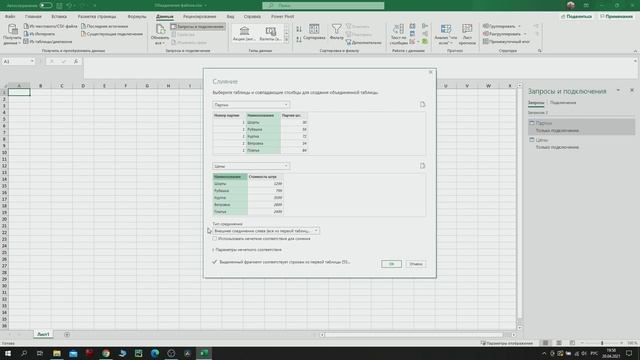Screen dimensions: 640x360
Task: Close the Merge dialog
Action: (x=430, y=72)
